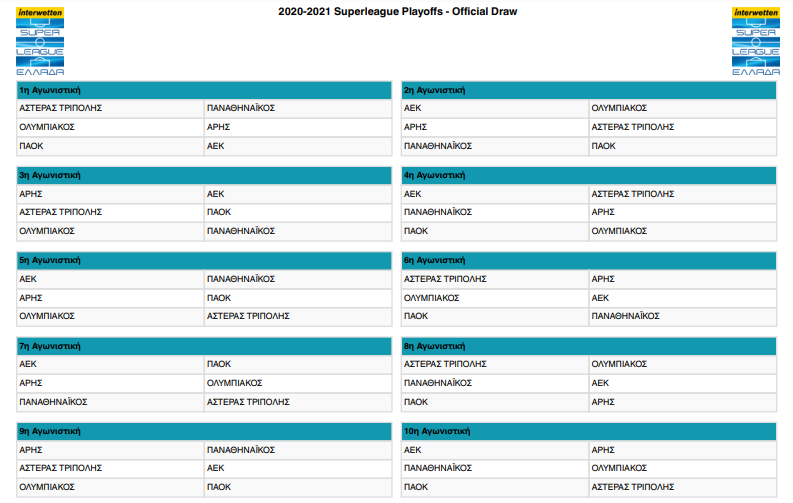
Task: Click away team ΠΑΟΚ in round 9
Action: click(x=219, y=487)
